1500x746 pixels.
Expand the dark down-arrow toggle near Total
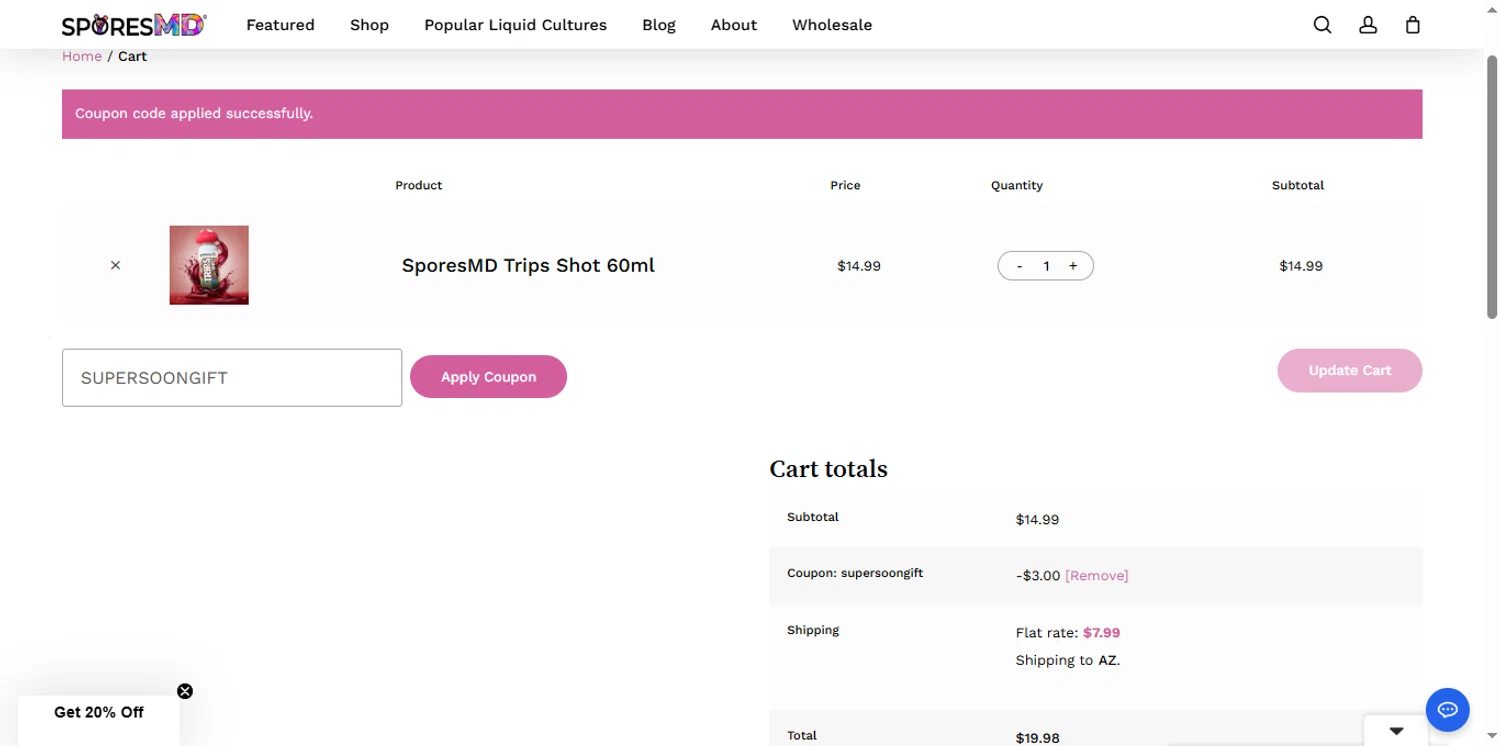(1396, 730)
